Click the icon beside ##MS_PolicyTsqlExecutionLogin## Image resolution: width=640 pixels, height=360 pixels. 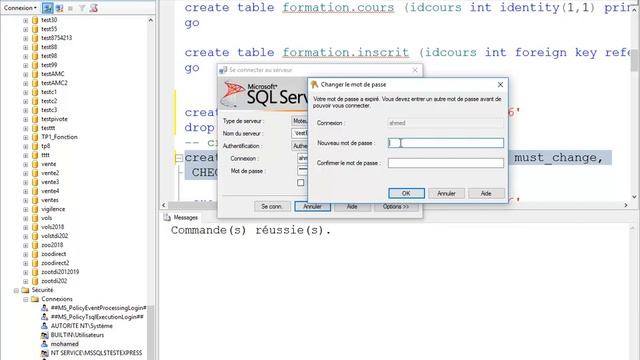point(44,317)
